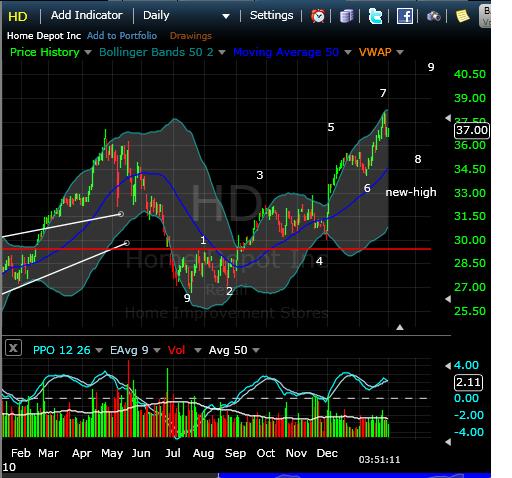Open the Drawings link
Image resolution: width=512 pixels, height=478 pixels.
[191, 36]
